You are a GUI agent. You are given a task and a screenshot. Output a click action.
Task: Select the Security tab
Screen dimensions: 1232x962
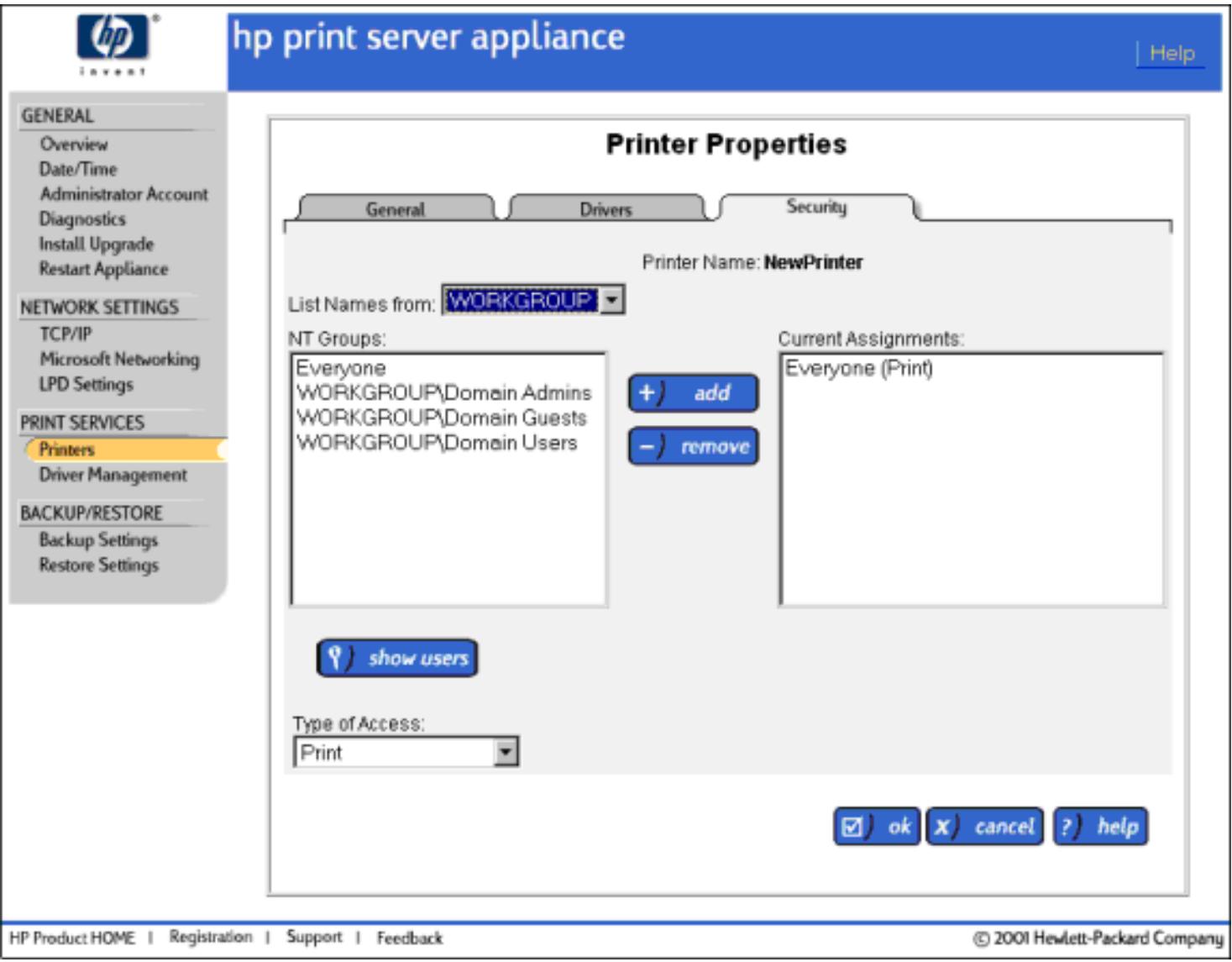(x=816, y=206)
